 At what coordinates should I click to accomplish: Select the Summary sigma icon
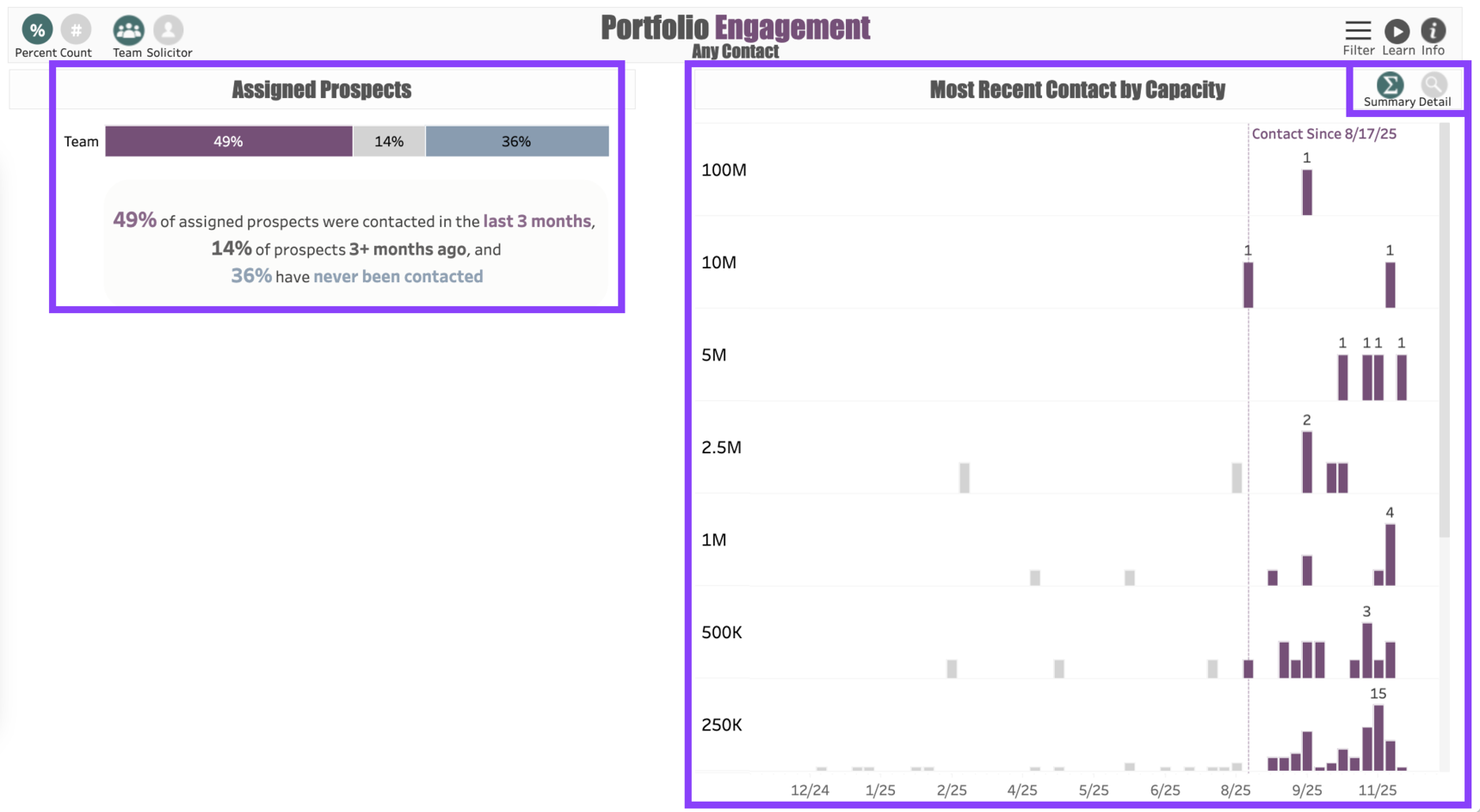1390,84
